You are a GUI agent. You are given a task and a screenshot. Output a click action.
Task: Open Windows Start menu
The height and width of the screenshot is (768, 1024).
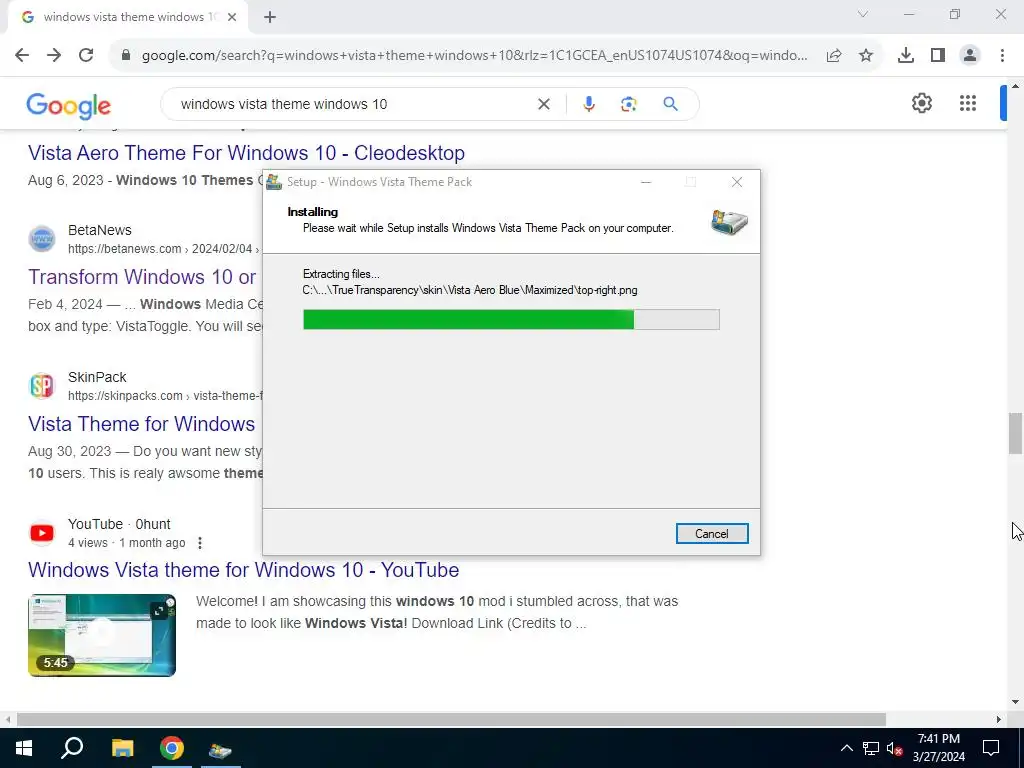(x=24, y=748)
